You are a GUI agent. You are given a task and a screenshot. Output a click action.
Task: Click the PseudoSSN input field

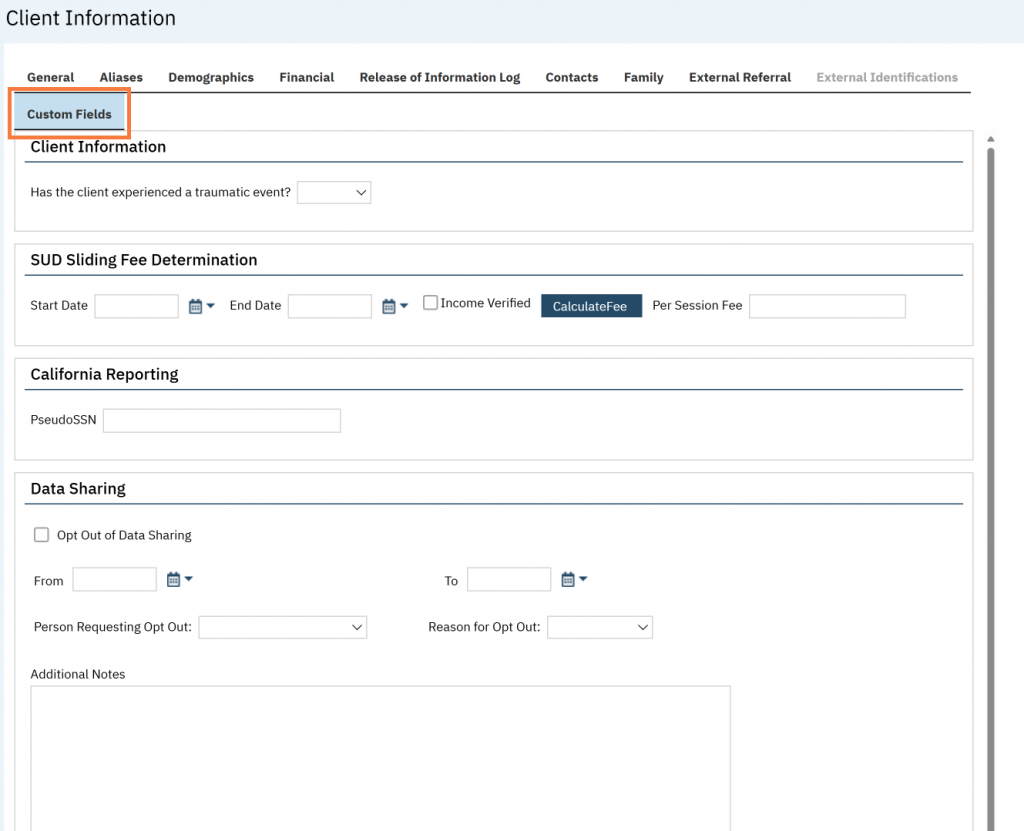tap(222, 421)
